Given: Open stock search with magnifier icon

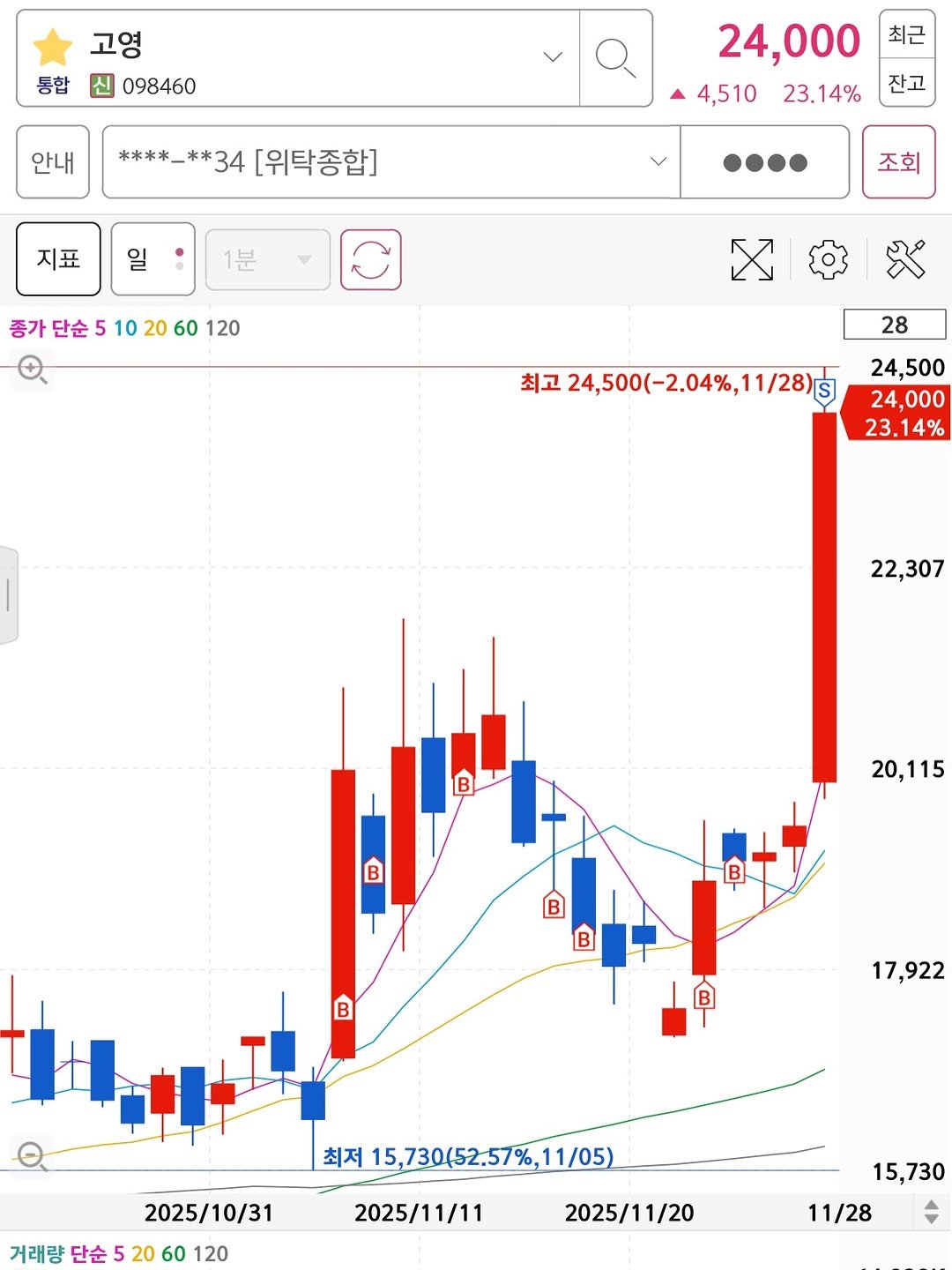Looking at the screenshot, I should [614, 58].
